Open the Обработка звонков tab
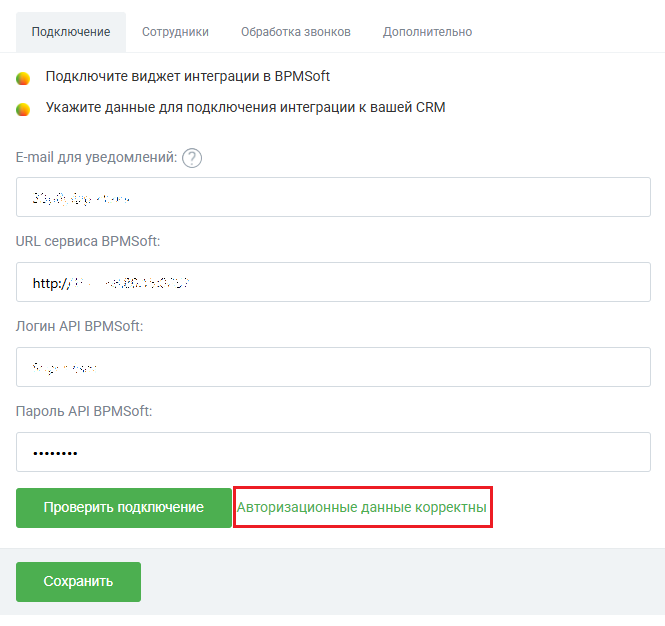Screen dimensions: 665x626 (x=296, y=32)
